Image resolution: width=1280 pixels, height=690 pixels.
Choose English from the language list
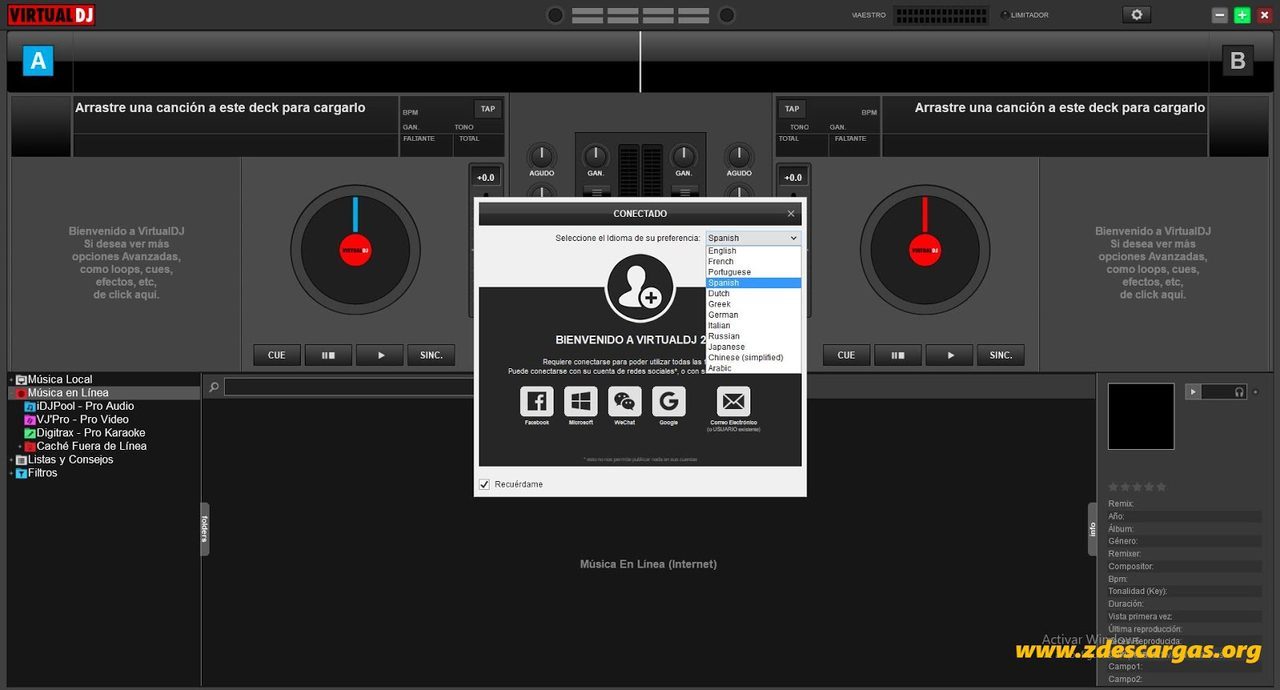coord(753,251)
